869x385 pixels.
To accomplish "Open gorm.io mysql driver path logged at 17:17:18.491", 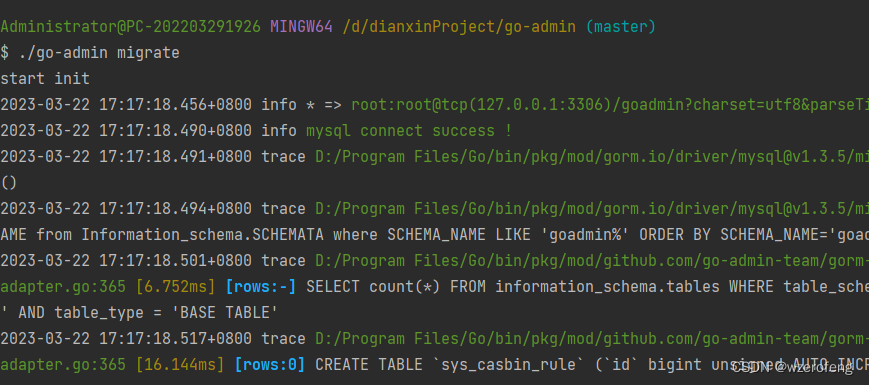I will coord(592,157).
